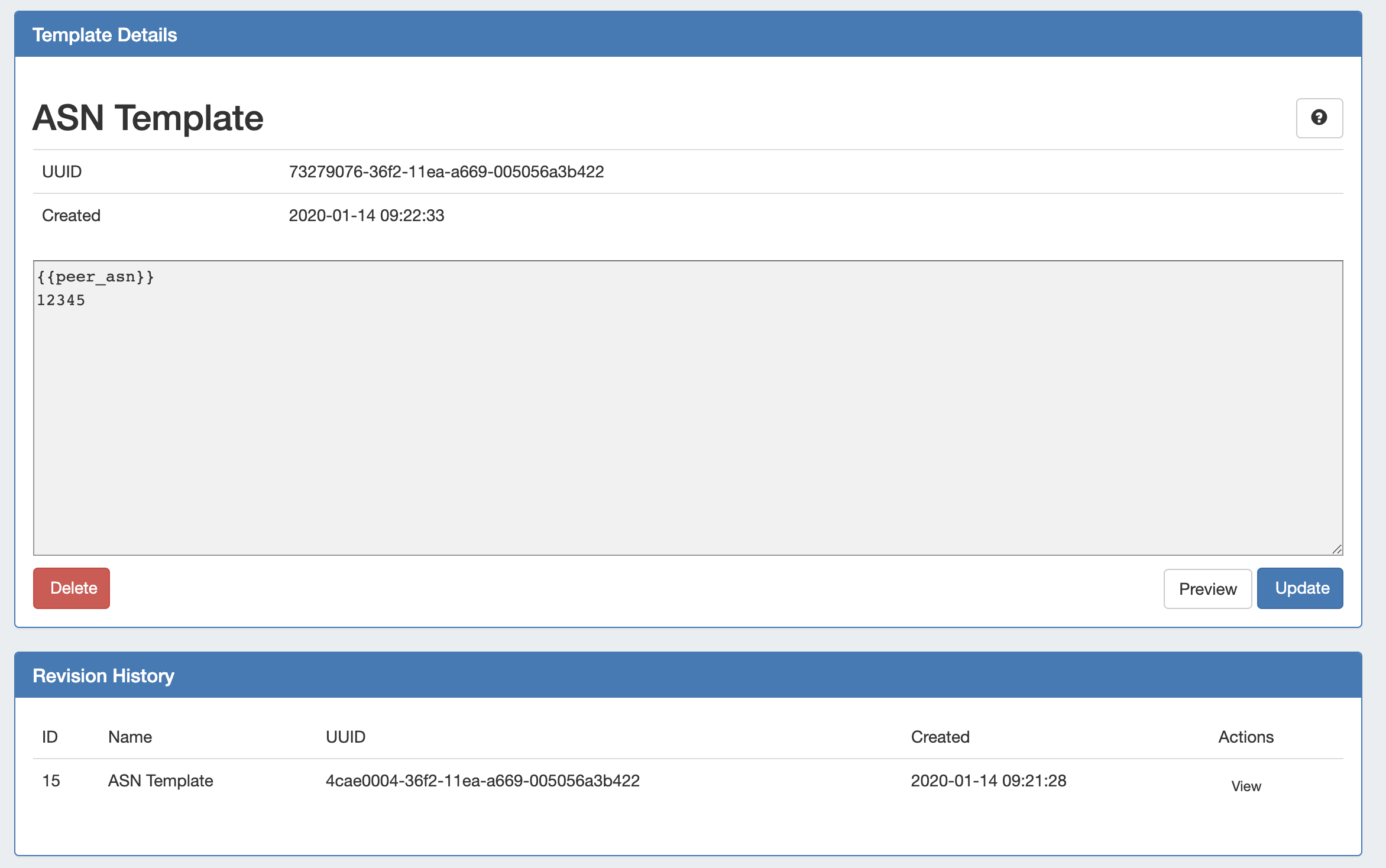Click the Actions column header
This screenshot has height=868, width=1386.
click(1245, 737)
